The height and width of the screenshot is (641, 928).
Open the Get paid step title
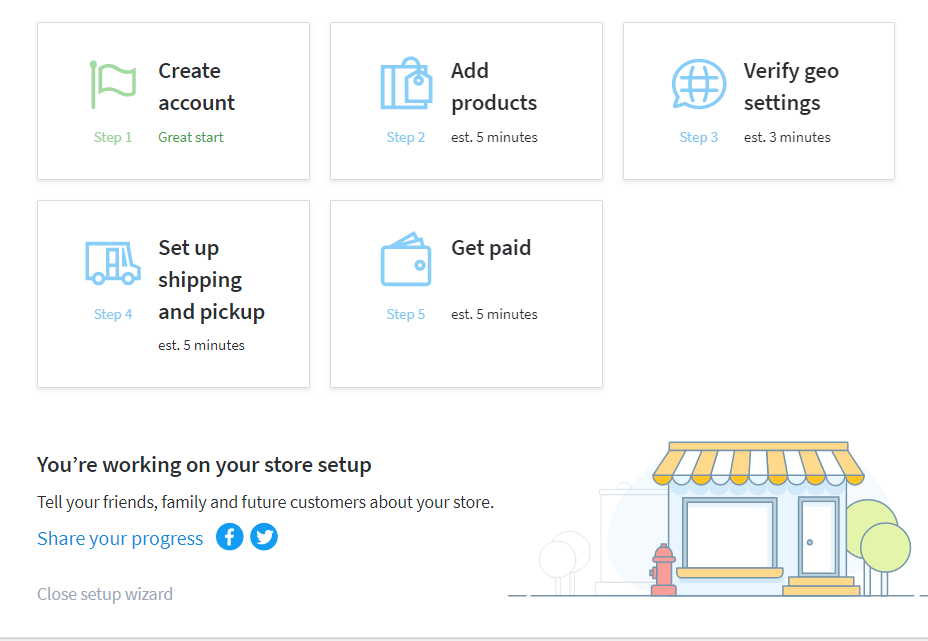coord(491,248)
